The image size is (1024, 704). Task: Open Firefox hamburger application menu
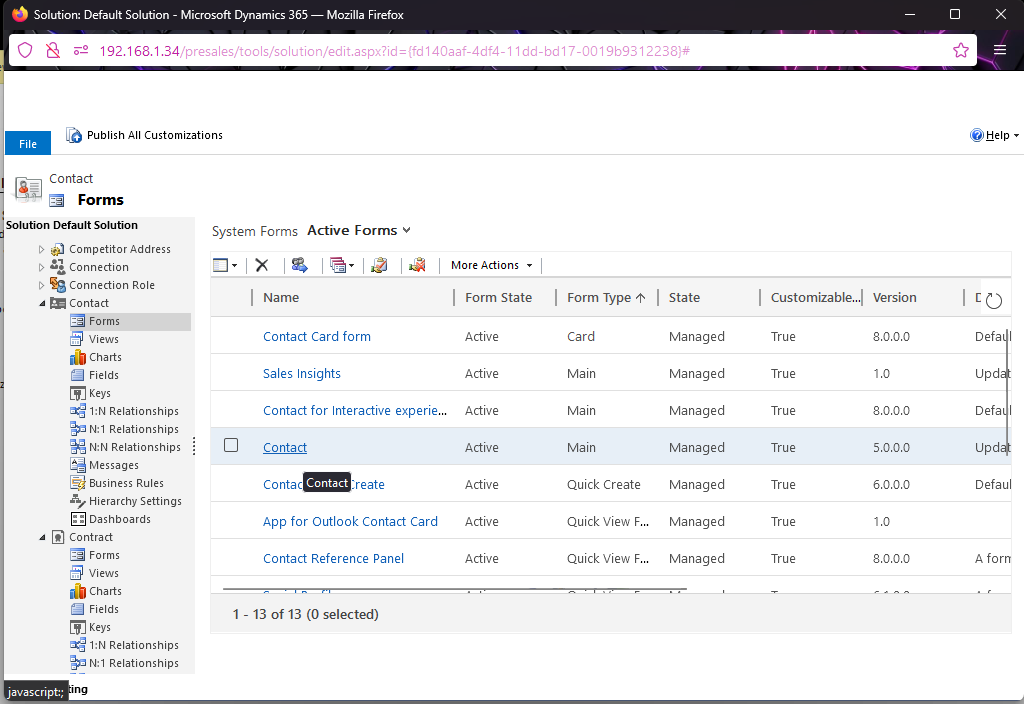(x=1000, y=50)
